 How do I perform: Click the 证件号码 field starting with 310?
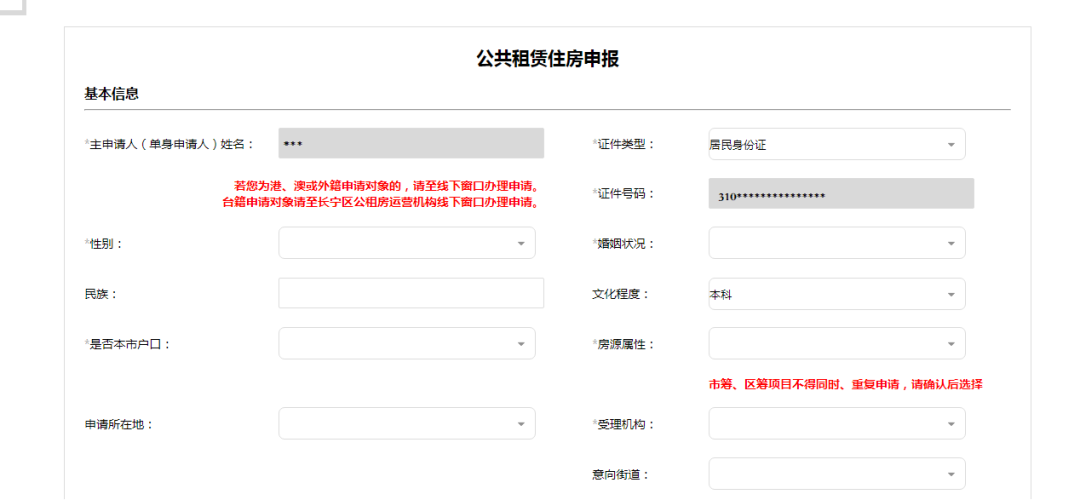[x=840, y=195]
